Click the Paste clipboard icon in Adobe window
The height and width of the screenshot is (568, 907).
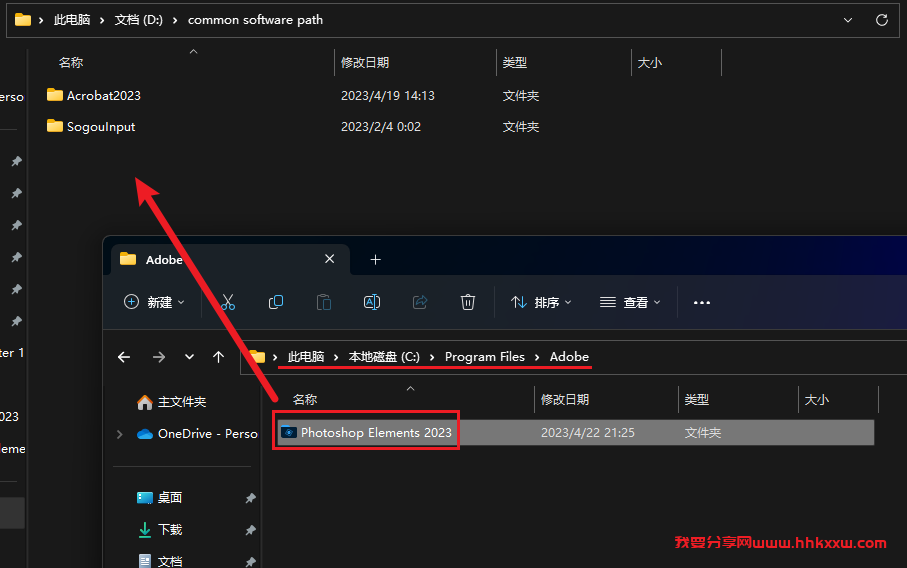point(324,302)
